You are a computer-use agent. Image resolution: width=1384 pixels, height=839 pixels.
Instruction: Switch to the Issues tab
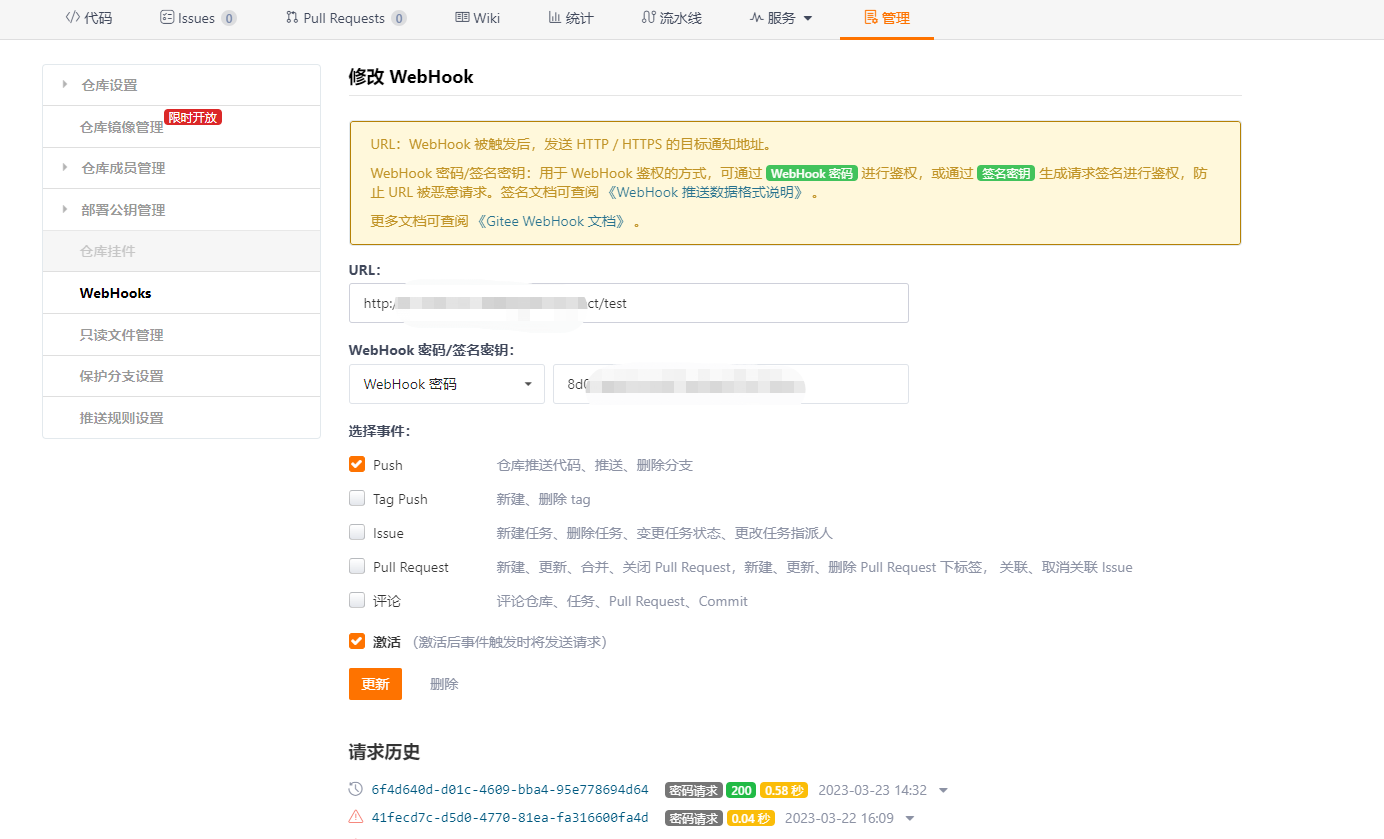tap(198, 18)
